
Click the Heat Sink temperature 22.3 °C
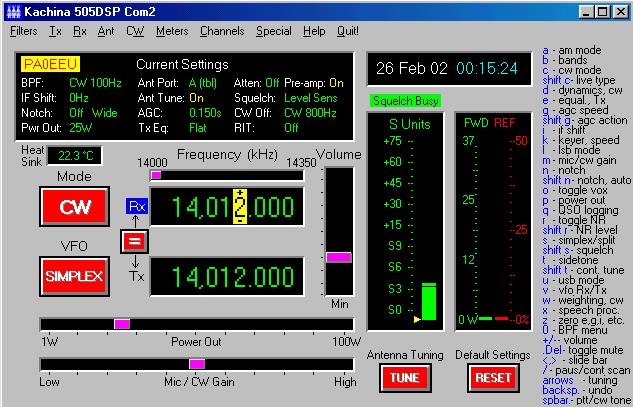pyautogui.click(x=75, y=156)
